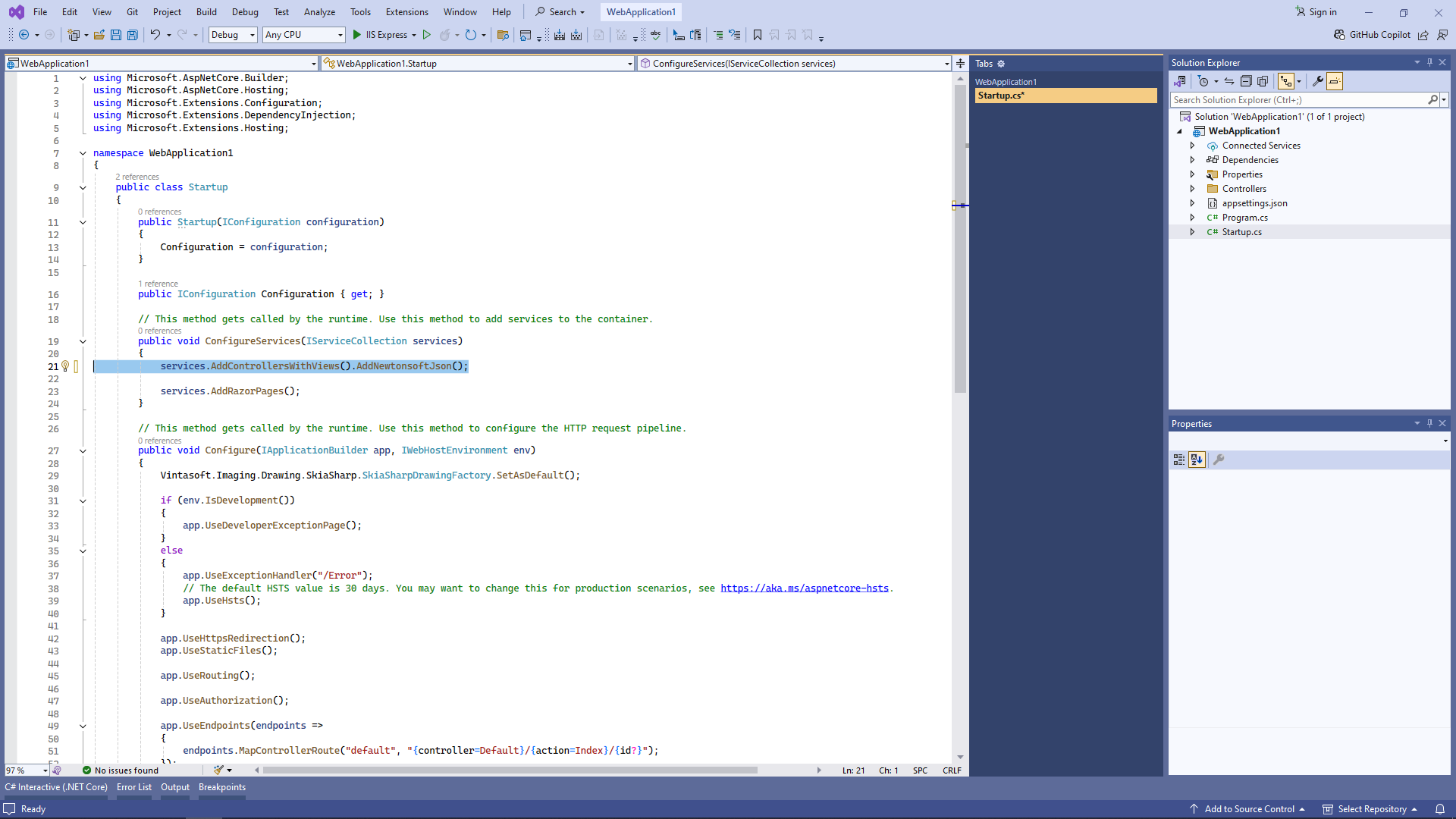
Task: Open Properties wrench in Solution Explorer toolbar
Action: point(1318,81)
